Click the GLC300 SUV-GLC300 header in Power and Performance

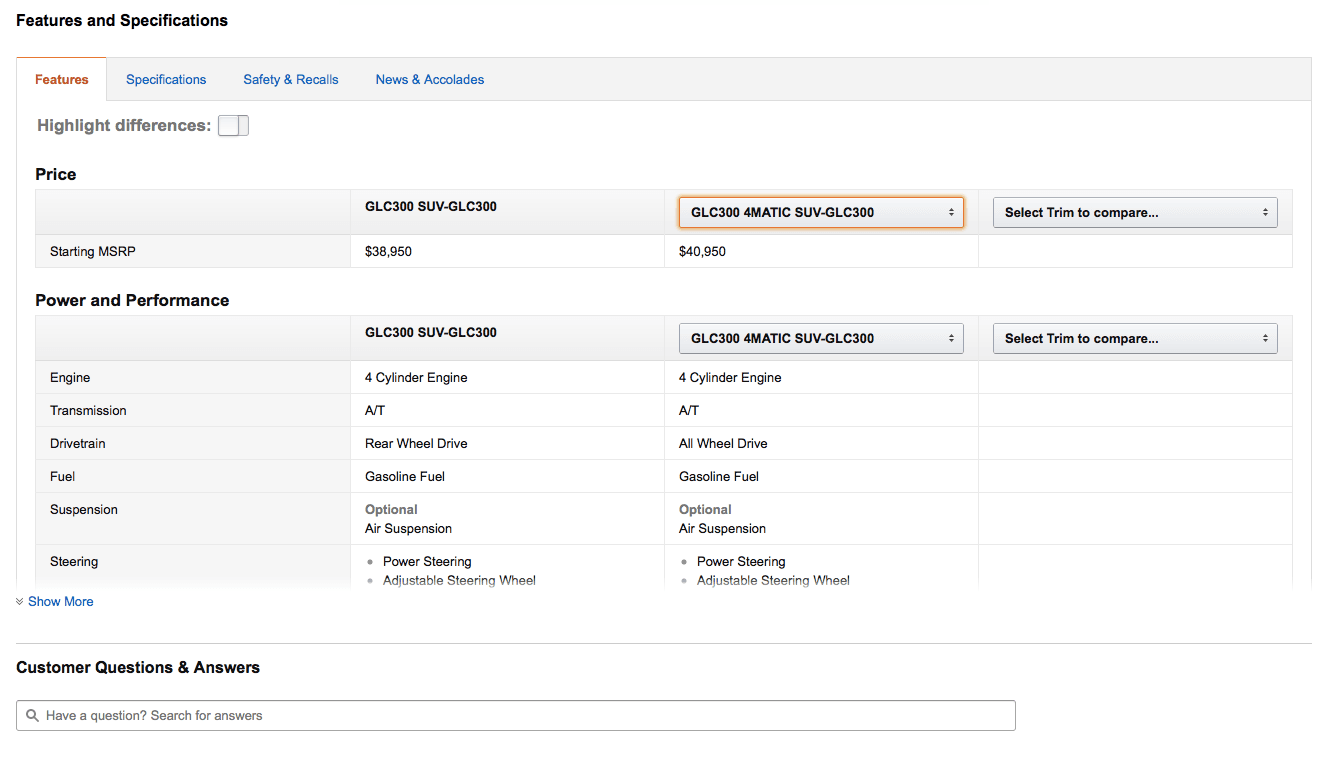431,333
